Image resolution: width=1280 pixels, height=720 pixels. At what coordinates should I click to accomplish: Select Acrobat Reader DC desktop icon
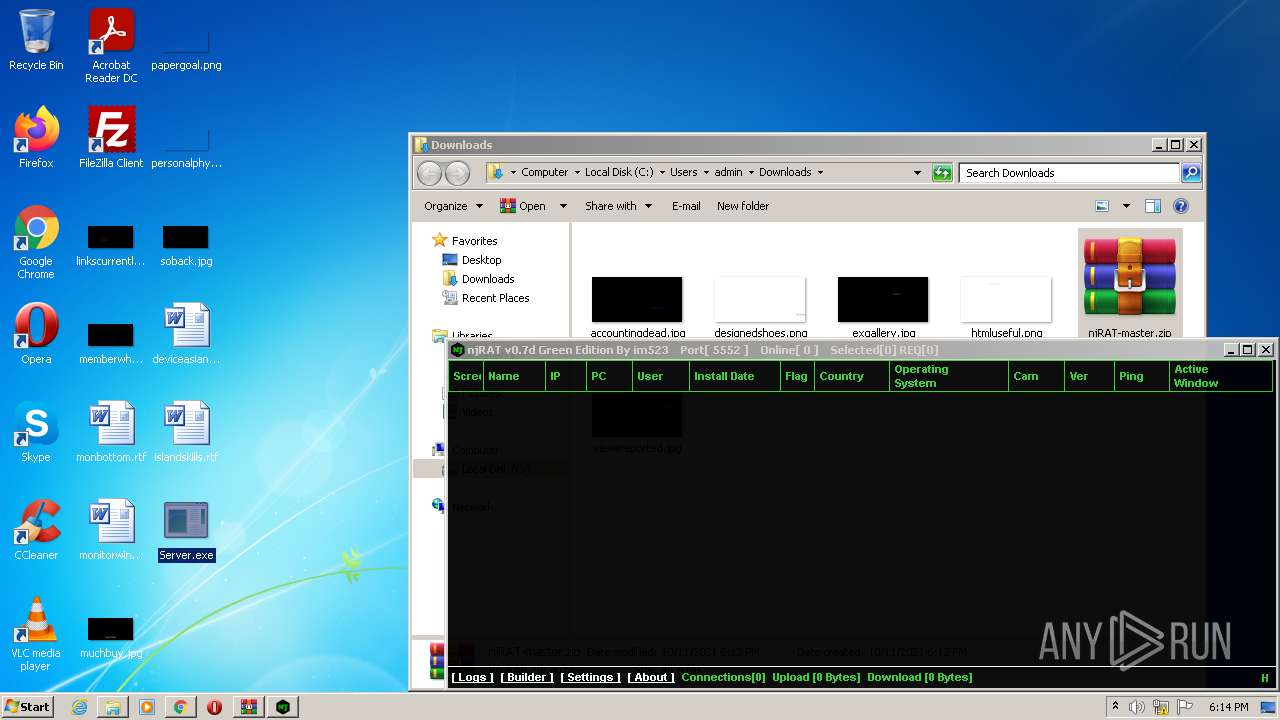pos(111,45)
